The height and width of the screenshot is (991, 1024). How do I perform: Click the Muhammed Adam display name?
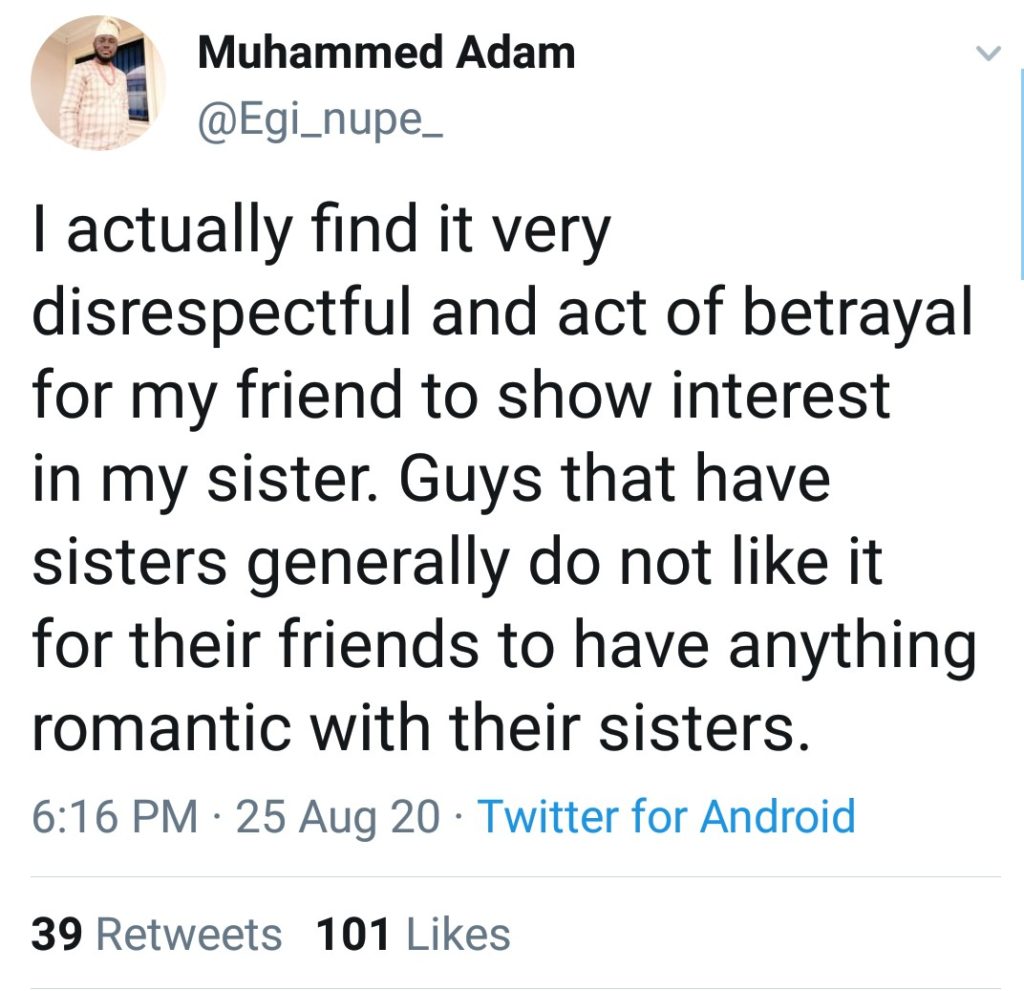[x=386, y=53]
